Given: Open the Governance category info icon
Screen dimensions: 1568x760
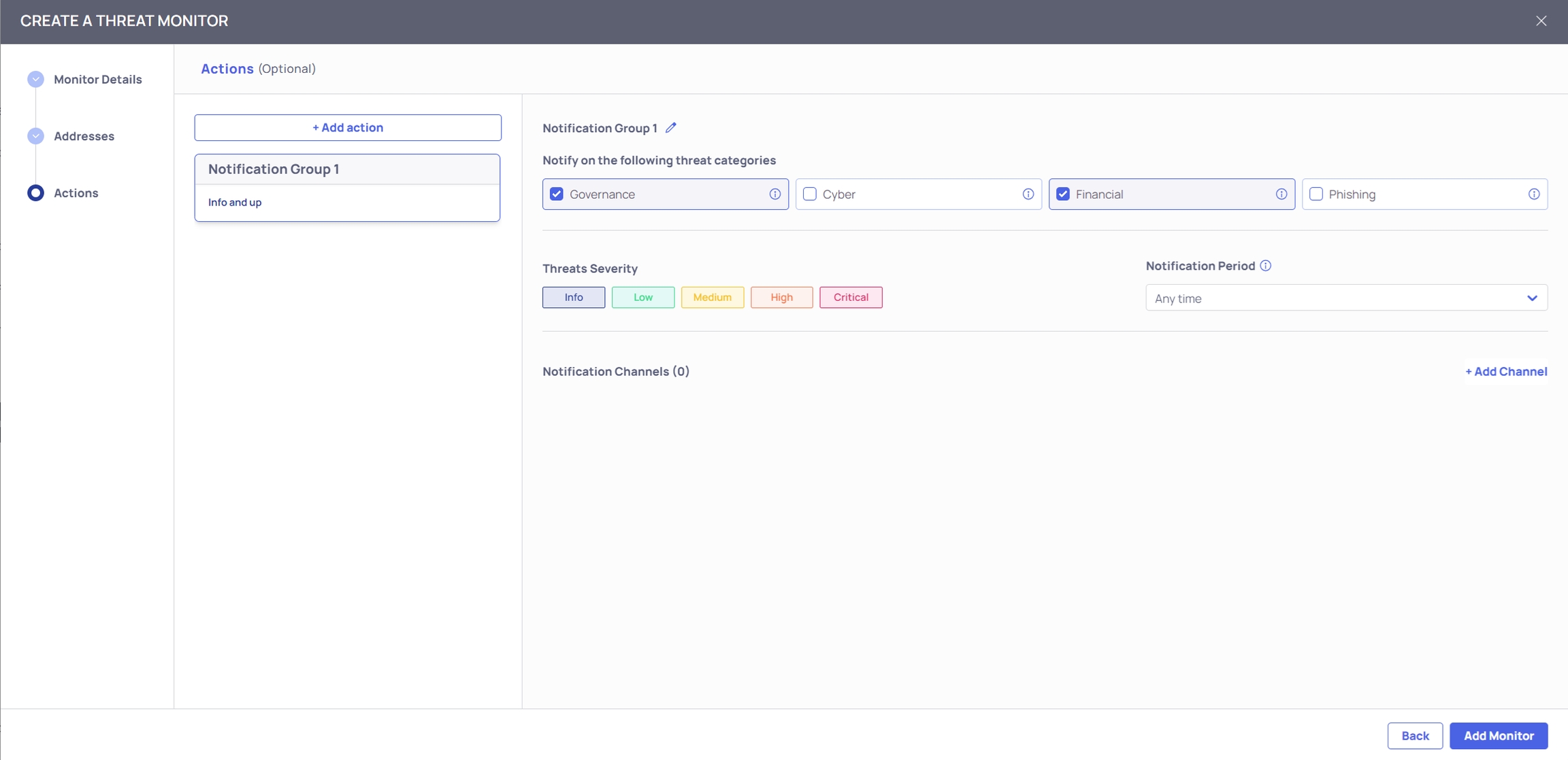Looking at the screenshot, I should pyautogui.click(x=774, y=194).
